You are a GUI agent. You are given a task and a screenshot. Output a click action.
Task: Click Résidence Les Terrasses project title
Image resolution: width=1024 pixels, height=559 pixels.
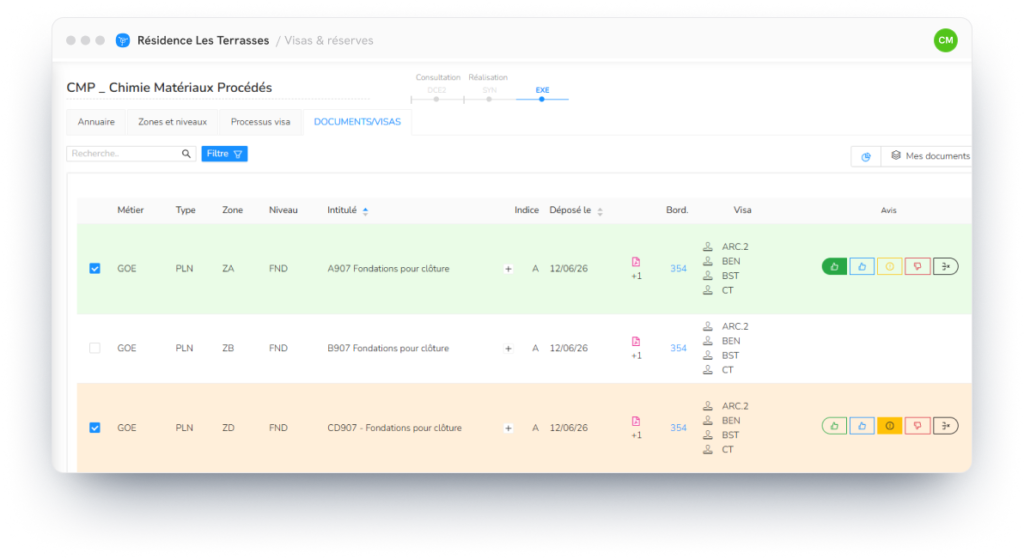203,40
